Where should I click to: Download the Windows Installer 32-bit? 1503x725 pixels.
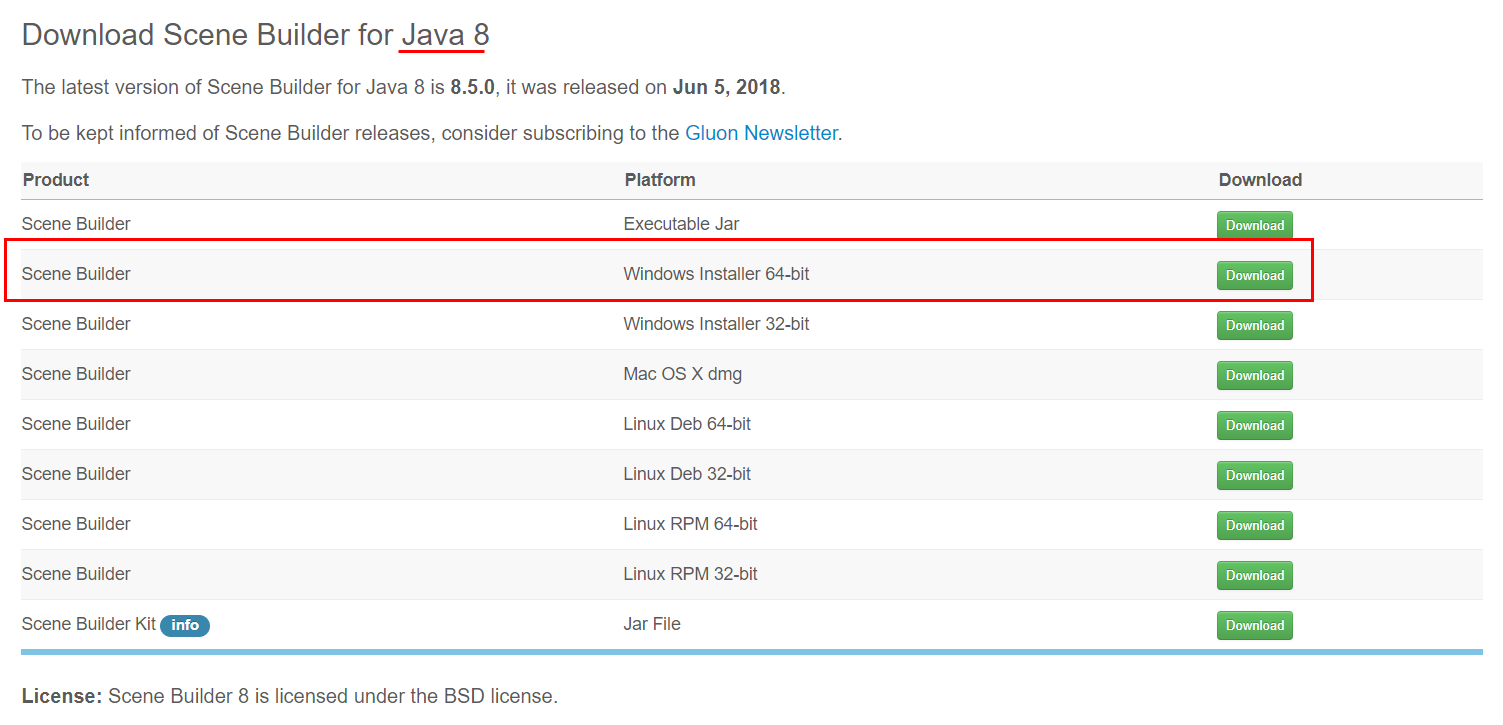tap(1254, 325)
